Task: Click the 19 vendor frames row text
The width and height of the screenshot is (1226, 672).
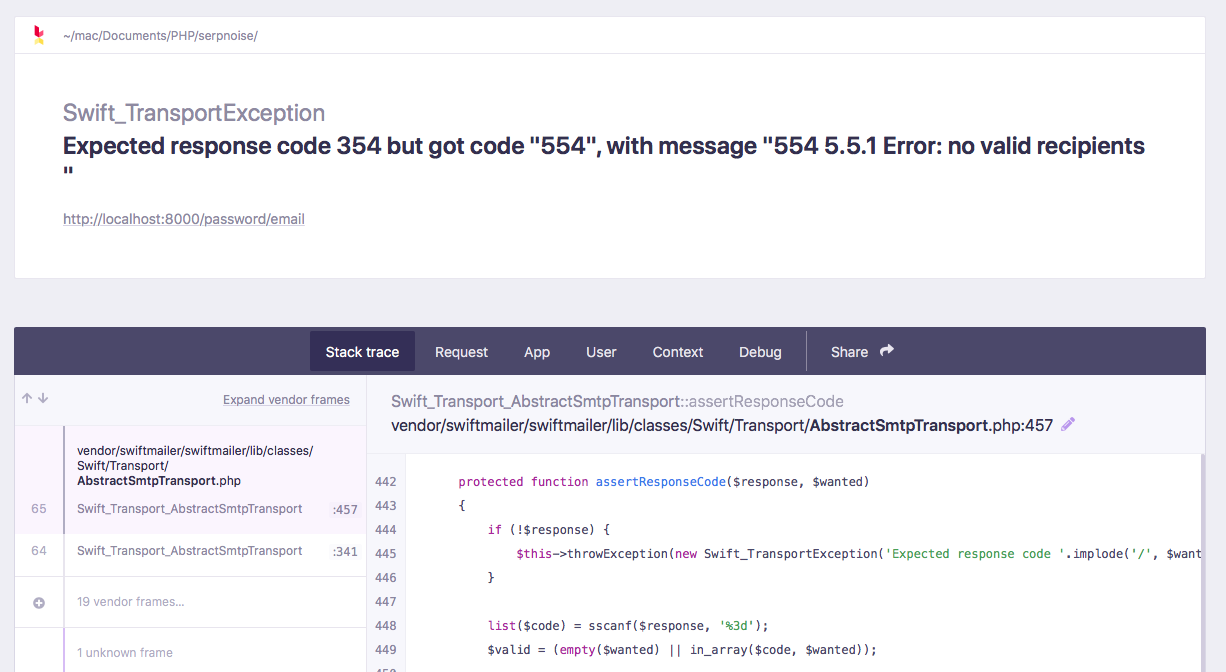Action: click(131, 602)
